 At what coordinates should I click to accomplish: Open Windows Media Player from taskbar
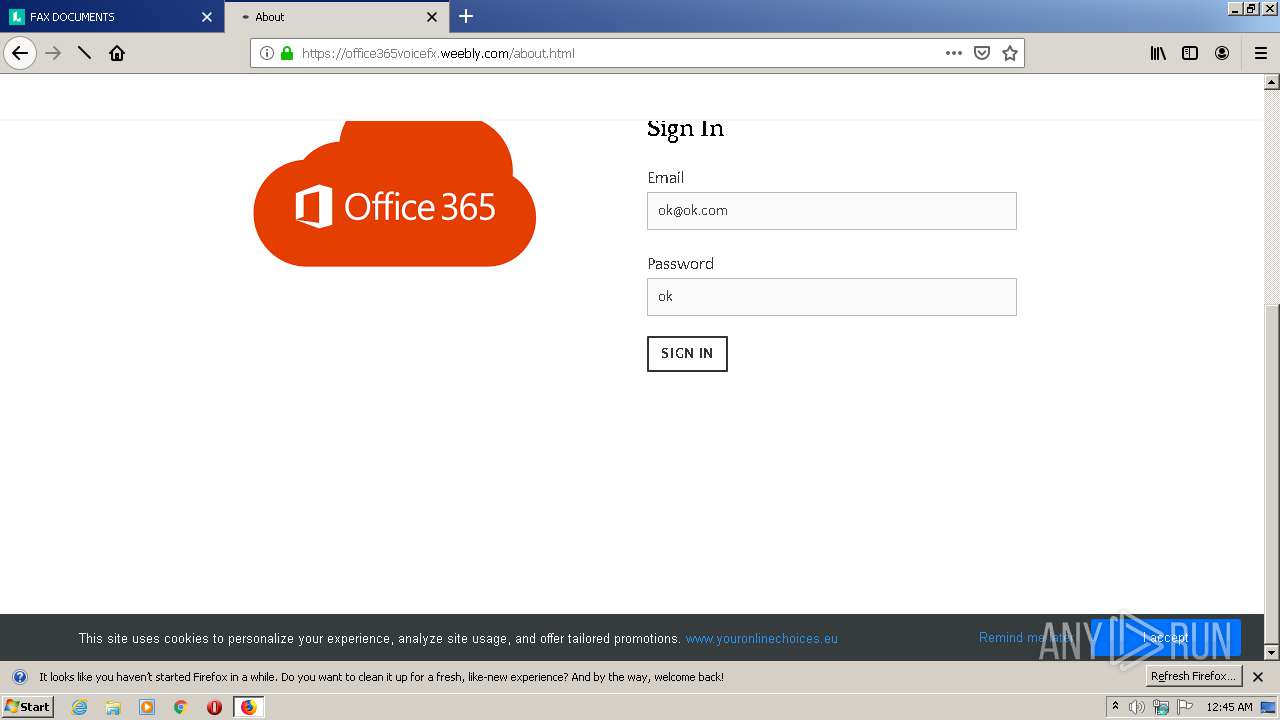click(x=147, y=707)
